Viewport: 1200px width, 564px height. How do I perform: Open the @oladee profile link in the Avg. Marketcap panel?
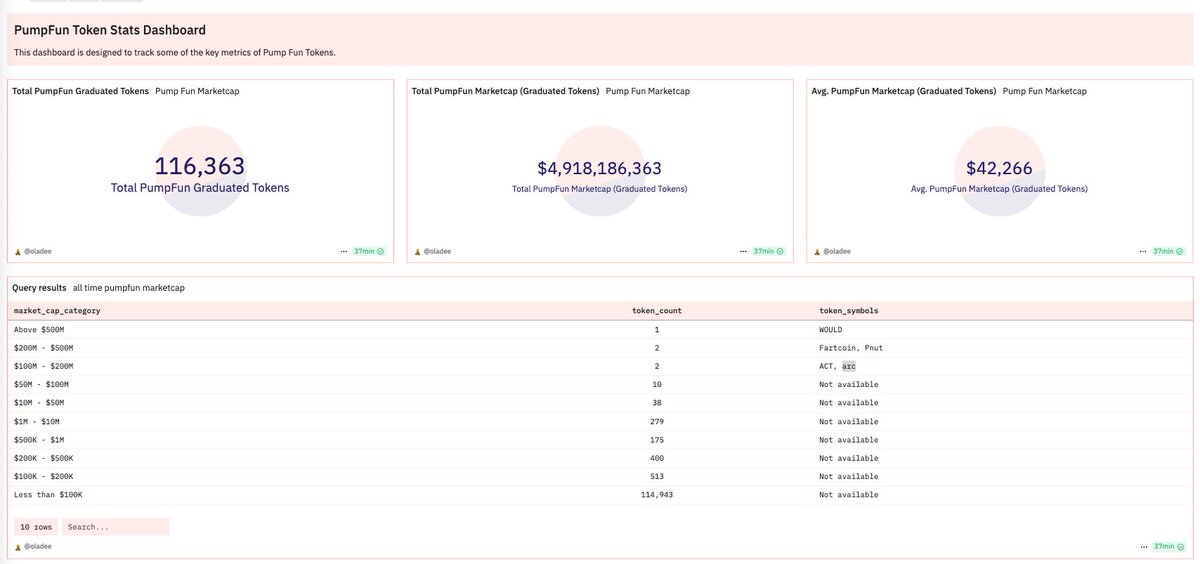tap(837, 251)
